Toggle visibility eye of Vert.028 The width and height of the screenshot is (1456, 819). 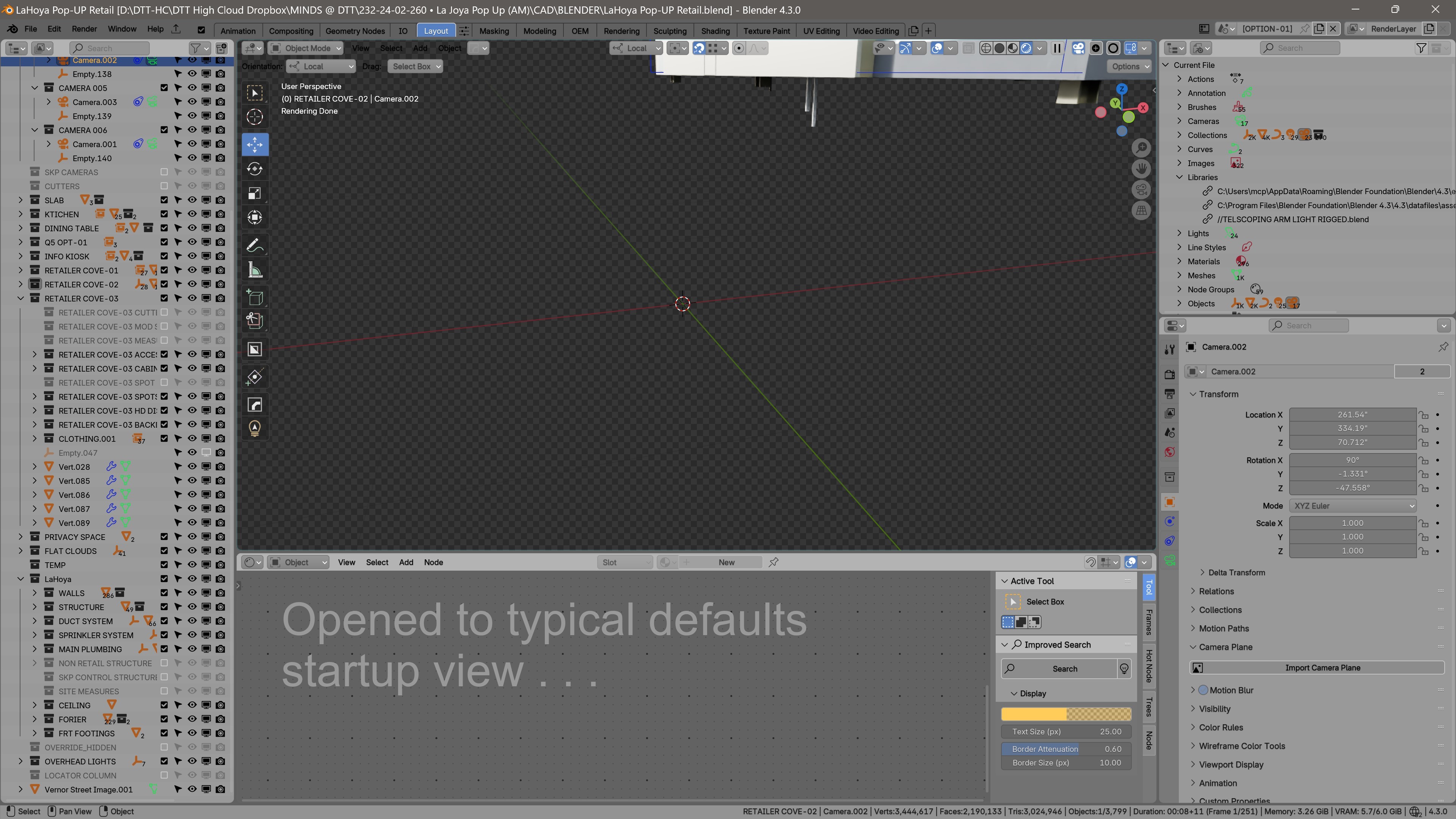tap(192, 467)
